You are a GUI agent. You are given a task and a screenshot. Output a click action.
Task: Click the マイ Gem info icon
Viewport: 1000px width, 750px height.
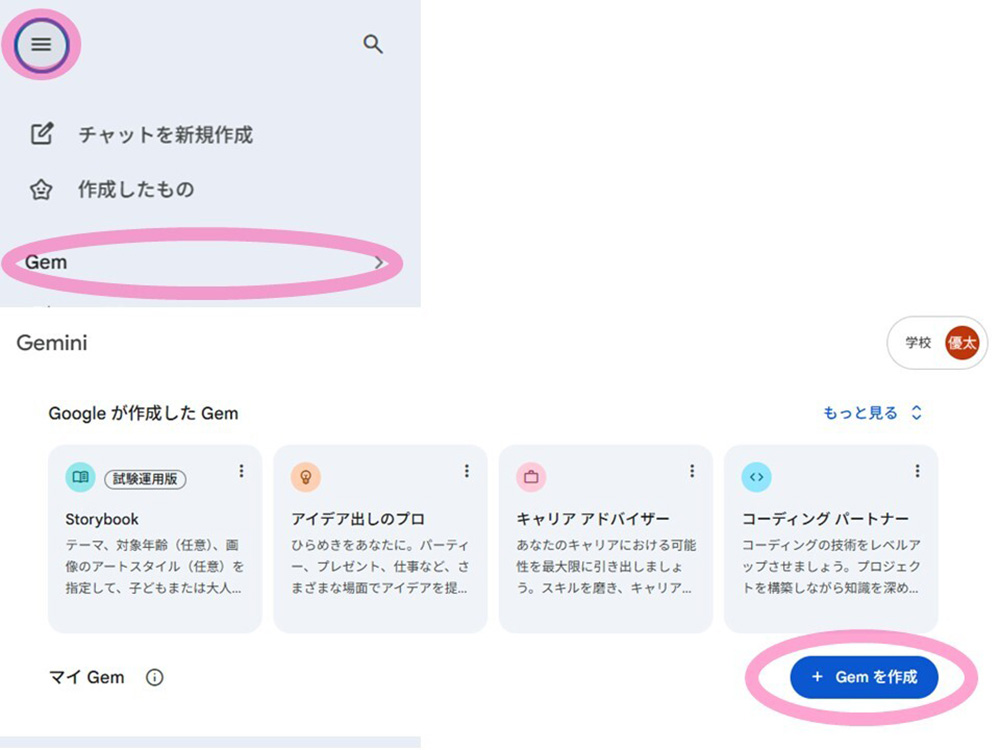(154, 677)
